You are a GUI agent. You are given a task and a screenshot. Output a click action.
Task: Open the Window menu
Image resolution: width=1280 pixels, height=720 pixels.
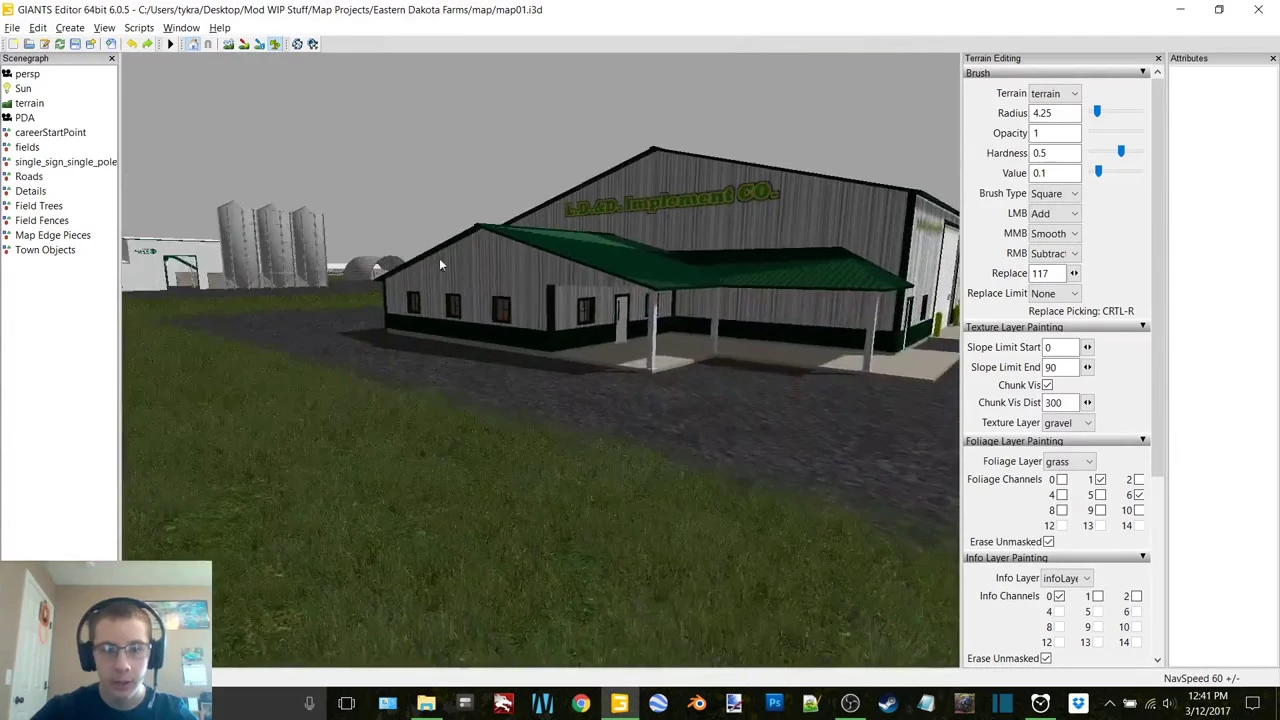click(181, 28)
